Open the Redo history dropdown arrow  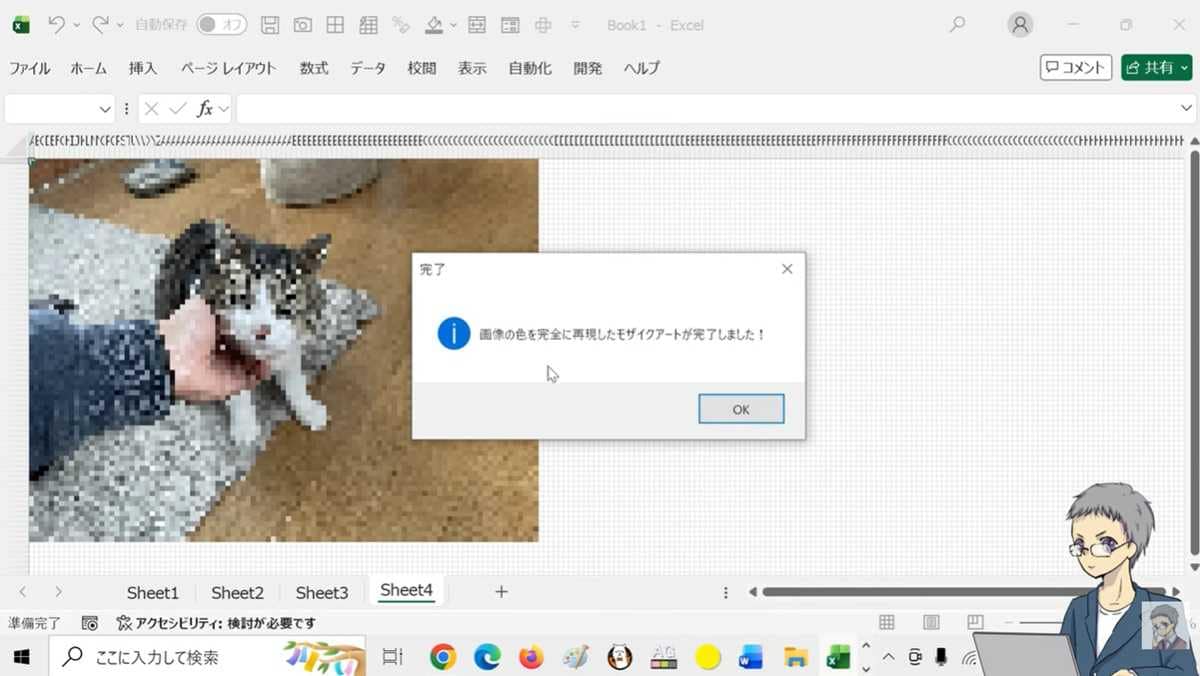coord(120,26)
